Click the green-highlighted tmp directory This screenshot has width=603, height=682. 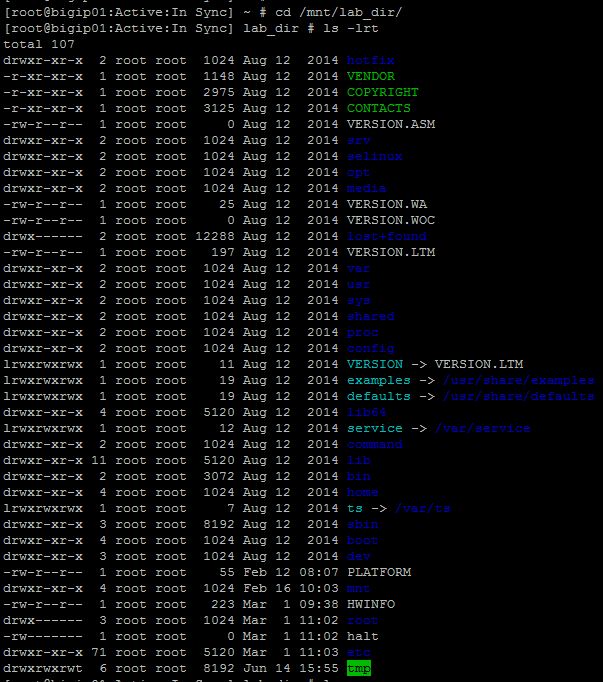point(358,668)
